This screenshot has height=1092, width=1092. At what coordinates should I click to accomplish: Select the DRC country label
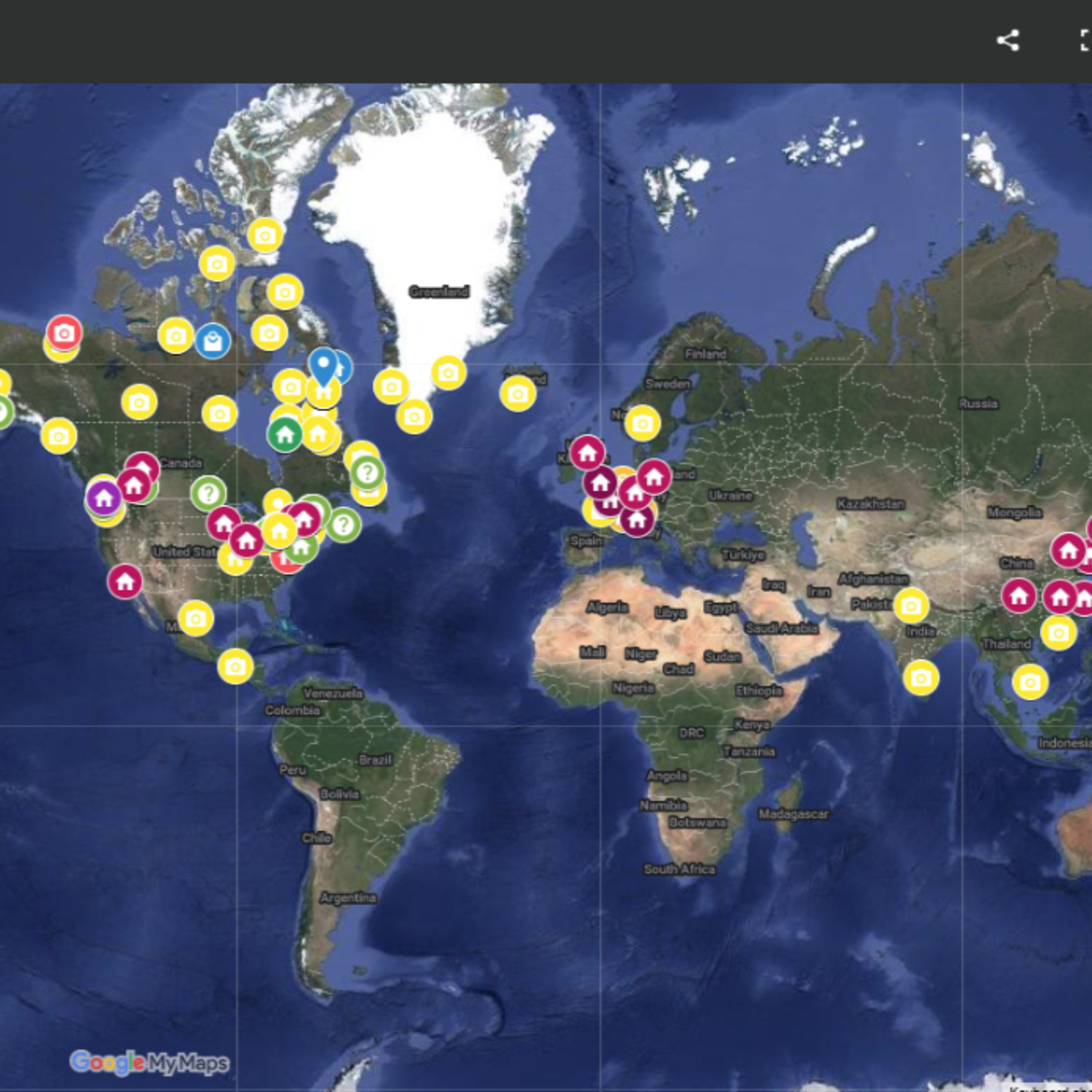point(691,733)
